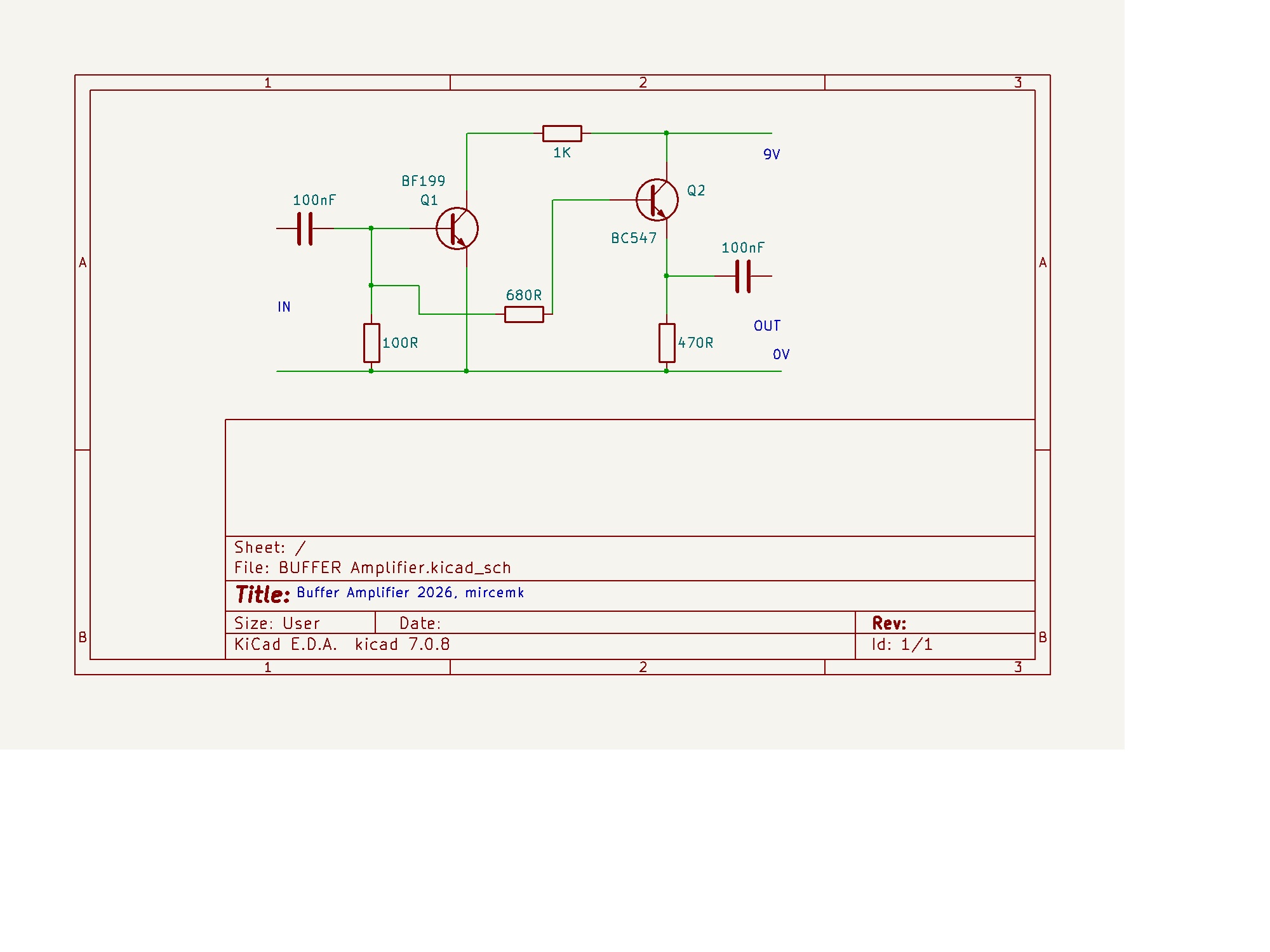Select the output 100nF capacitor symbol

(x=743, y=276)
